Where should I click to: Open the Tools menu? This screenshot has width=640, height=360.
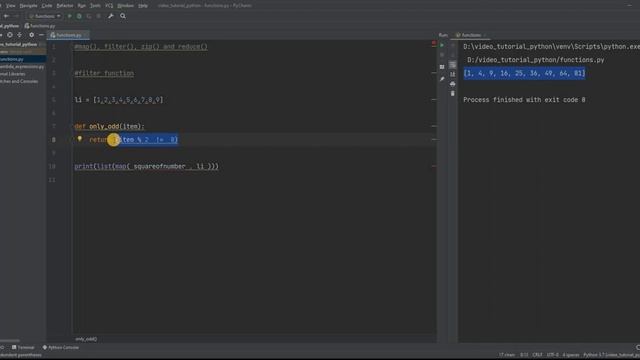[x=95, y=6]
